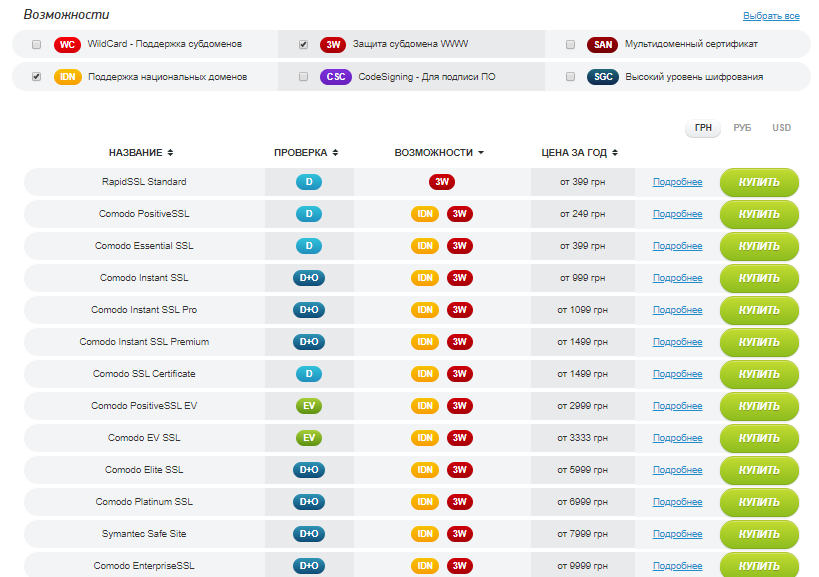Click the IDN badge in the Comodo PositiveSSL row
Viewport: 819px width, 577px height.
tap(425, 214)
